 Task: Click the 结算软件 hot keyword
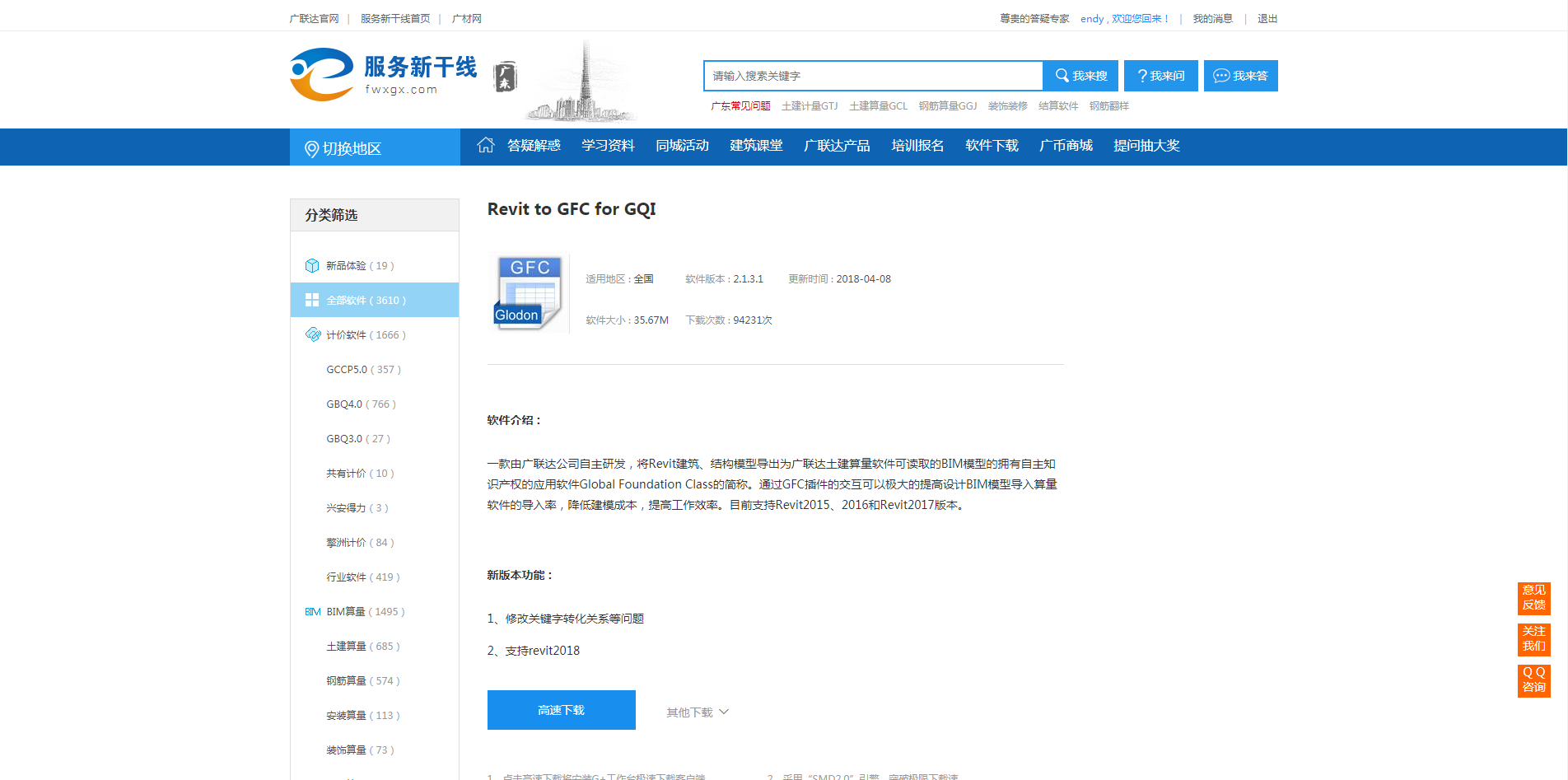point(1058,106)
